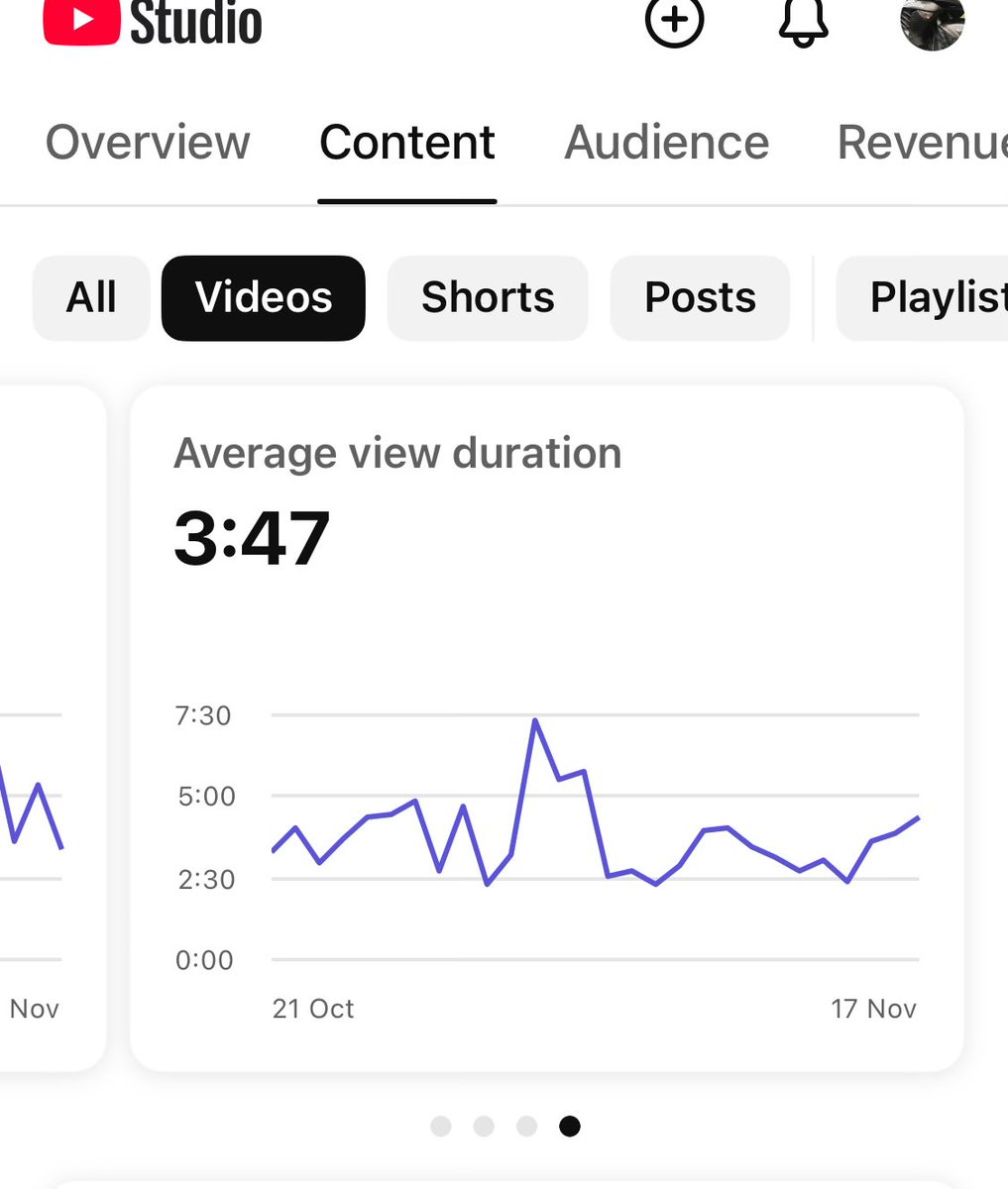
Task: Filter content by Shorts
Action: click(488, 297)
